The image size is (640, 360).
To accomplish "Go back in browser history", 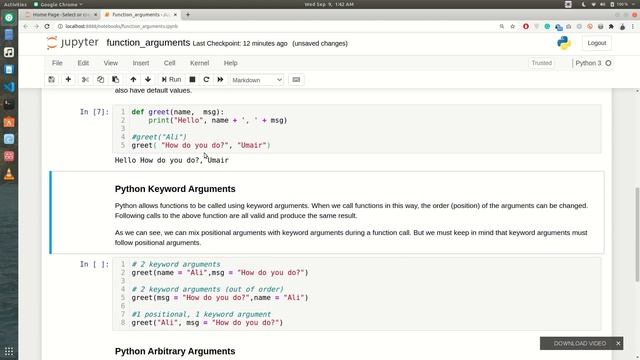I will 25,26.
